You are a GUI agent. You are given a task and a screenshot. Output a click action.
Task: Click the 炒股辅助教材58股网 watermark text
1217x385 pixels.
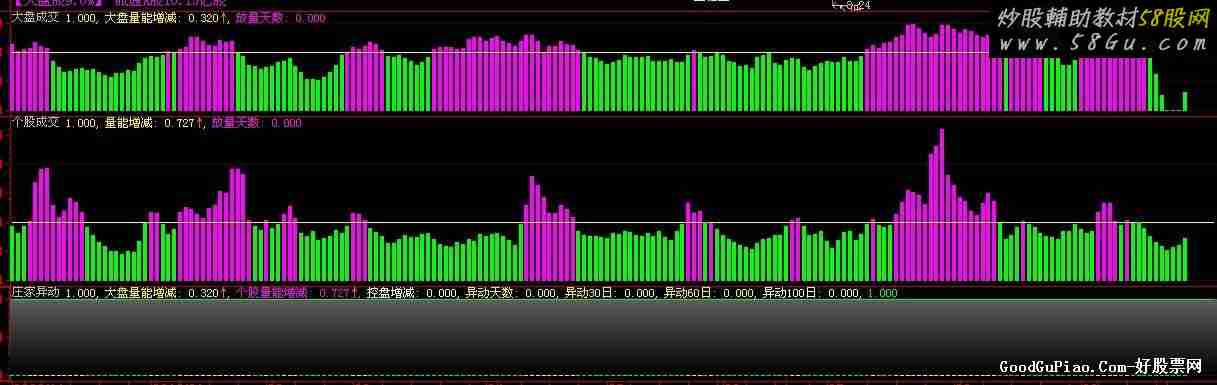tap(1105, 17)
